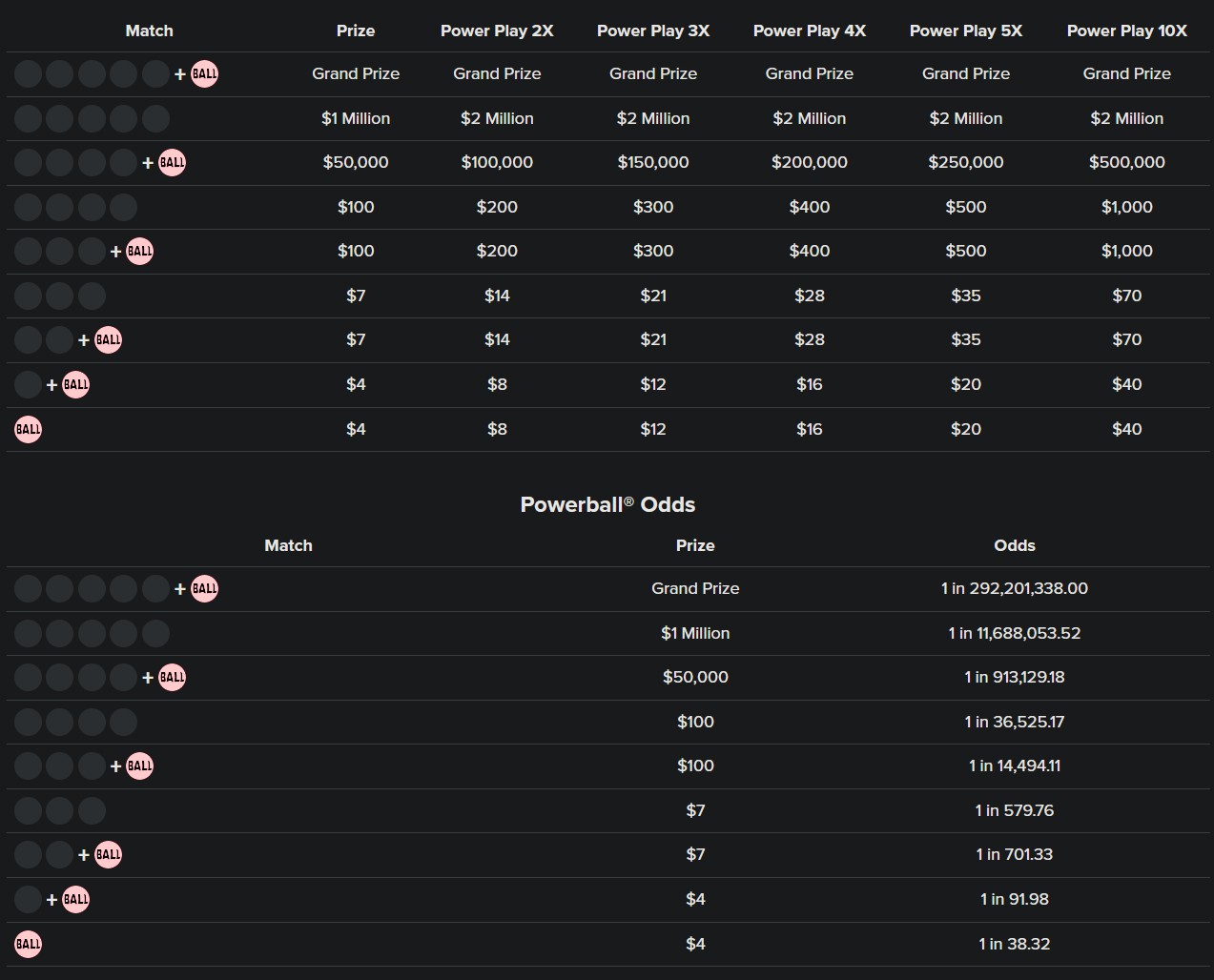Click the pink BALL icon in the odds row showing 1 in 38.32

coord(29,944)
